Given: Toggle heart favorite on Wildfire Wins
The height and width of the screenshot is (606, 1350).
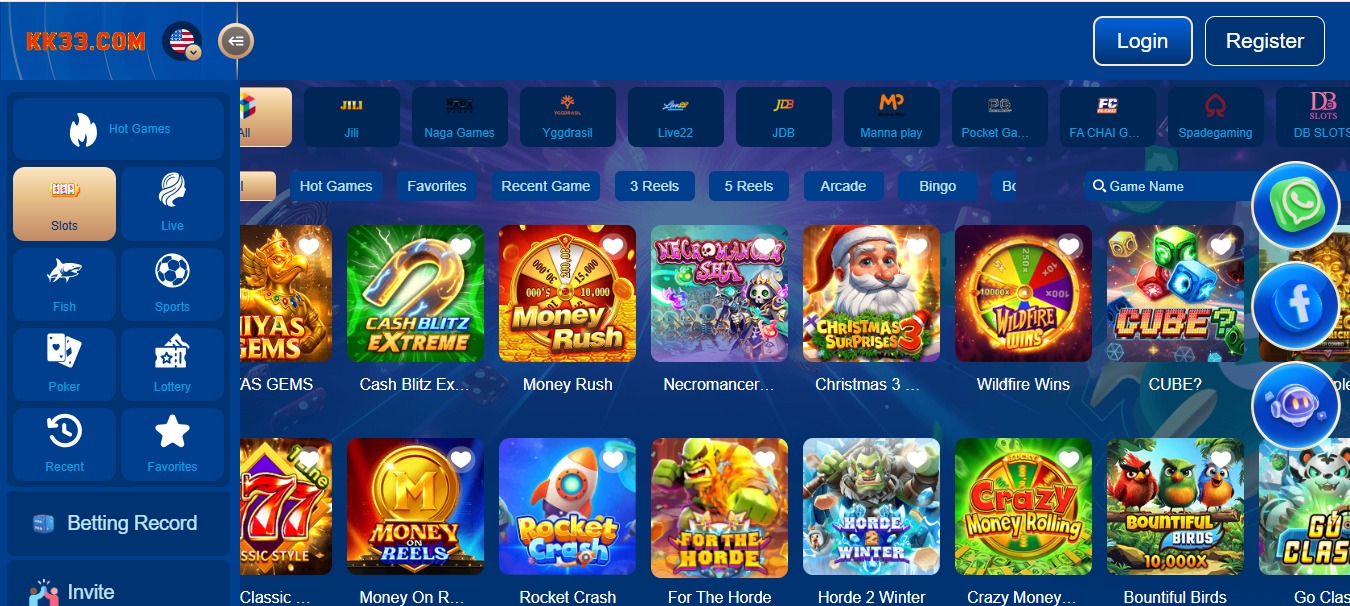Looking at the screenshot, I should 1068,246.
